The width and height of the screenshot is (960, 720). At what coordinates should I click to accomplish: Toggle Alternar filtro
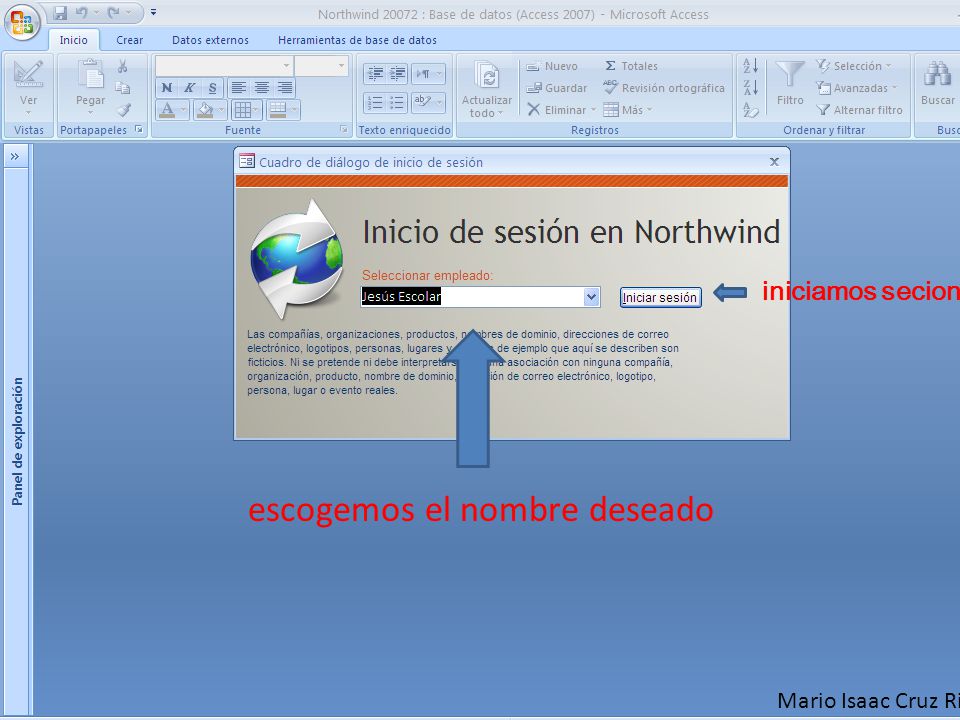pos(860,110)
